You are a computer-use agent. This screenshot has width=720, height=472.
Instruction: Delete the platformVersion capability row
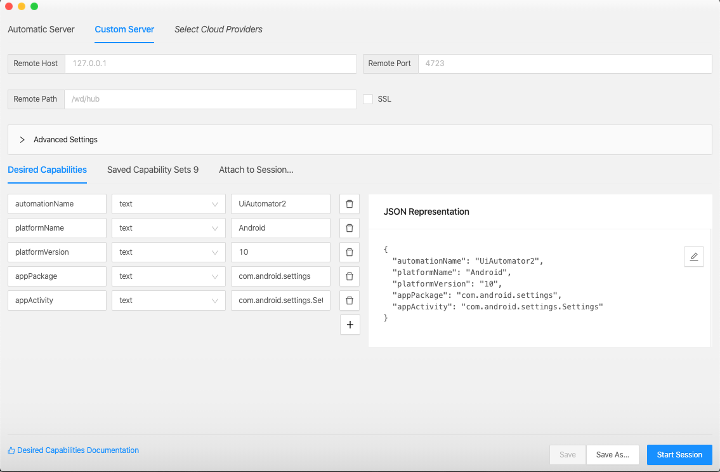[349, 252]
